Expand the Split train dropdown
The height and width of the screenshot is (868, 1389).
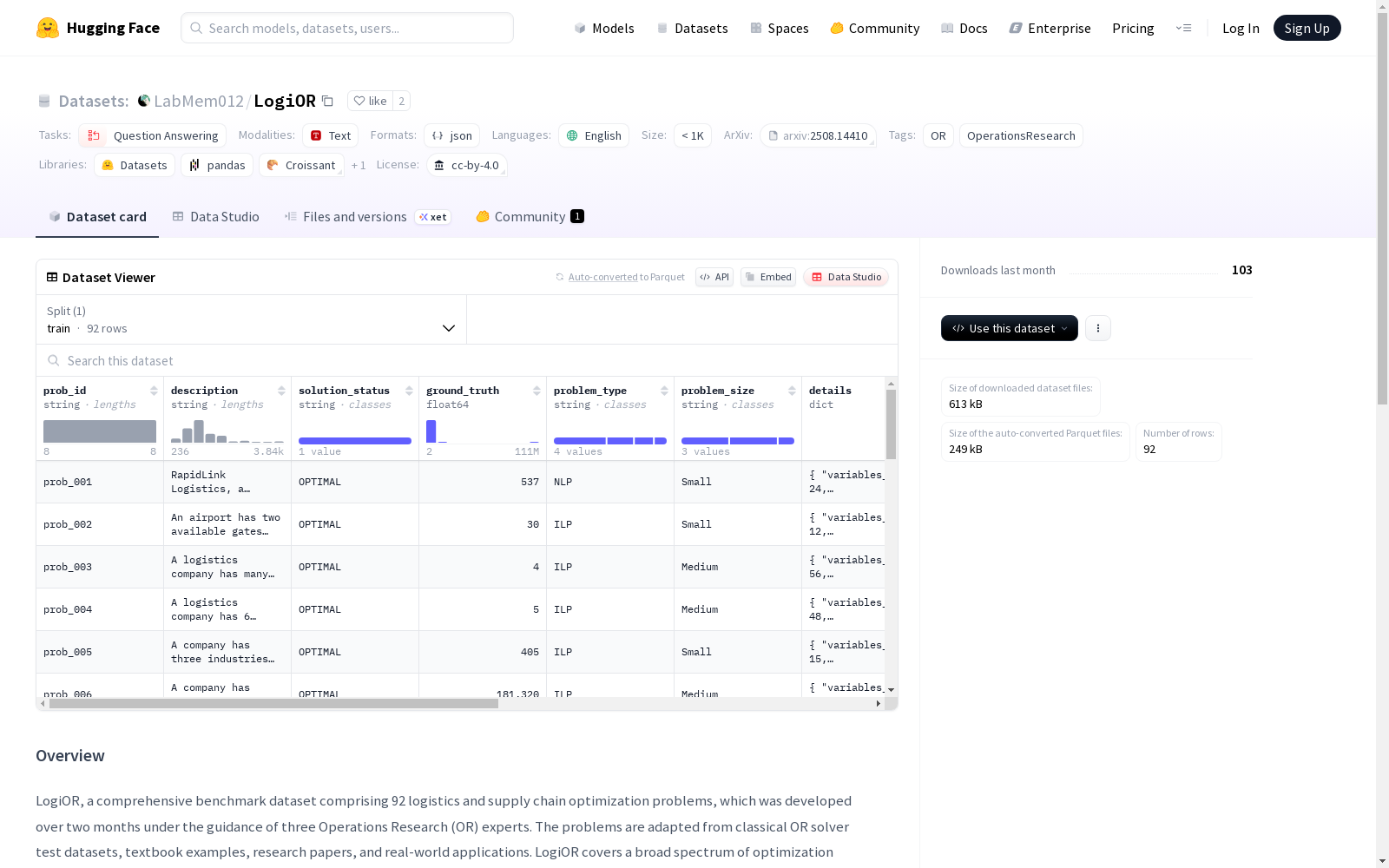(251, 319)
